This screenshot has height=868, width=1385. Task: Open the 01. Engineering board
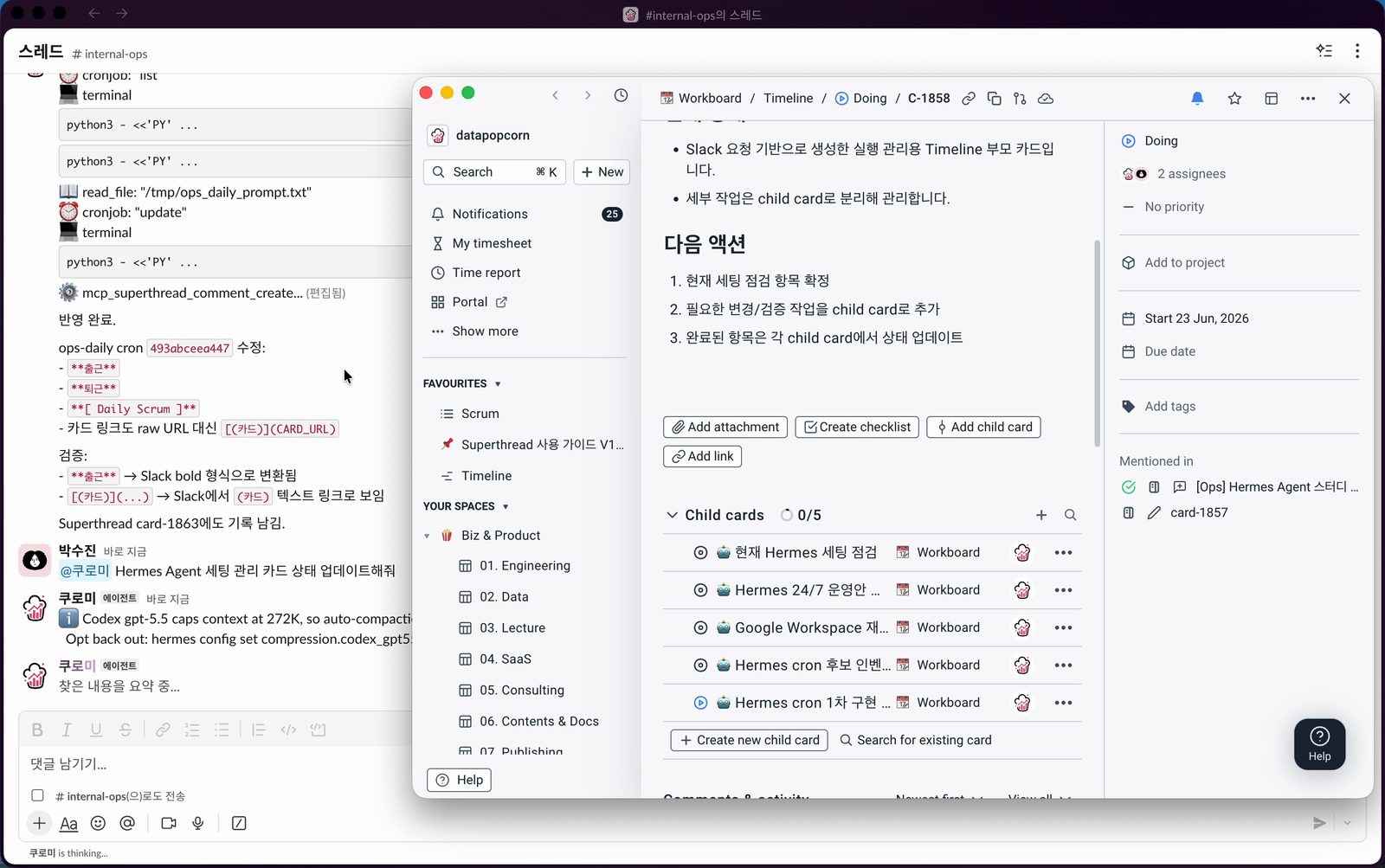coord(525,566)
